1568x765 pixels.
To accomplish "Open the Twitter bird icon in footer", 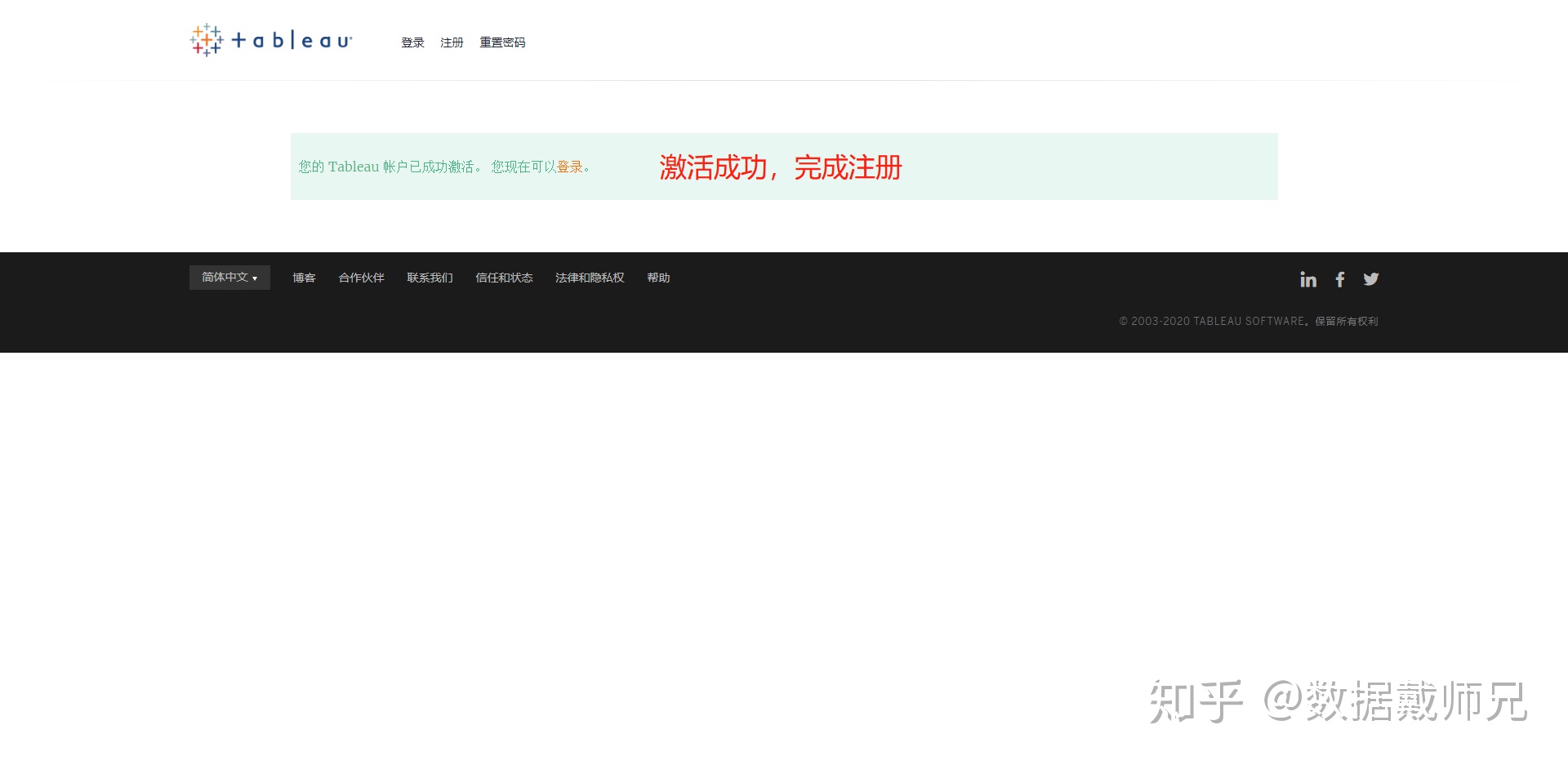I will coord(1371,279).
